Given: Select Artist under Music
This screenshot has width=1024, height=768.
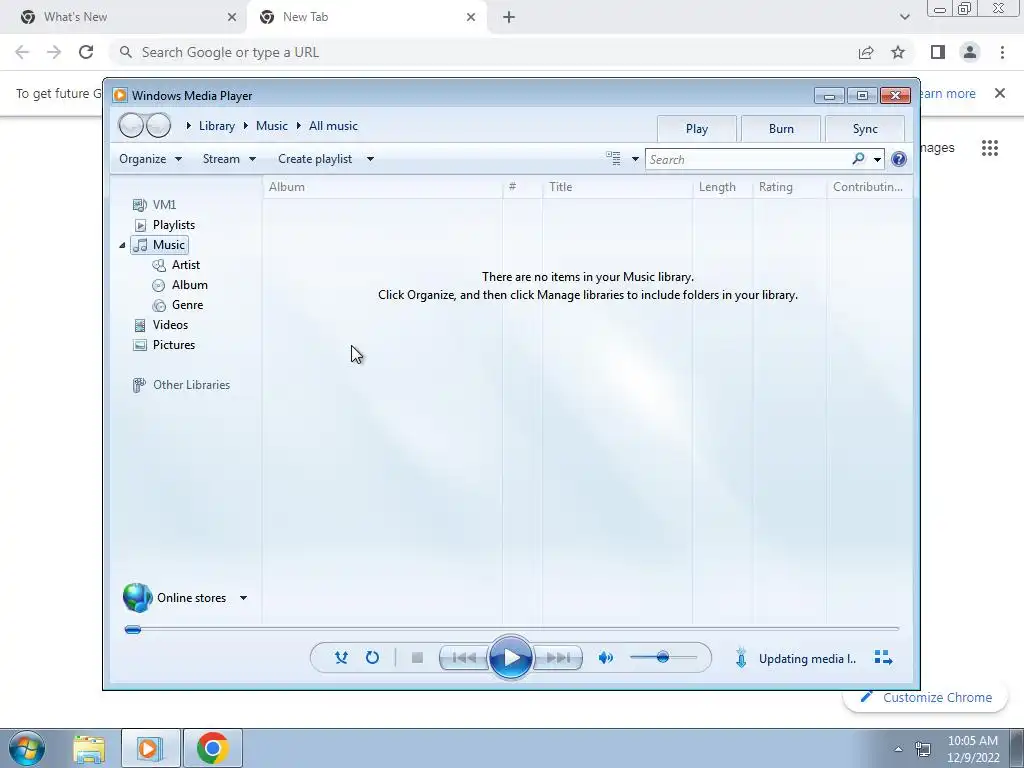Looking at the screenshot, I should pos(176,264).
